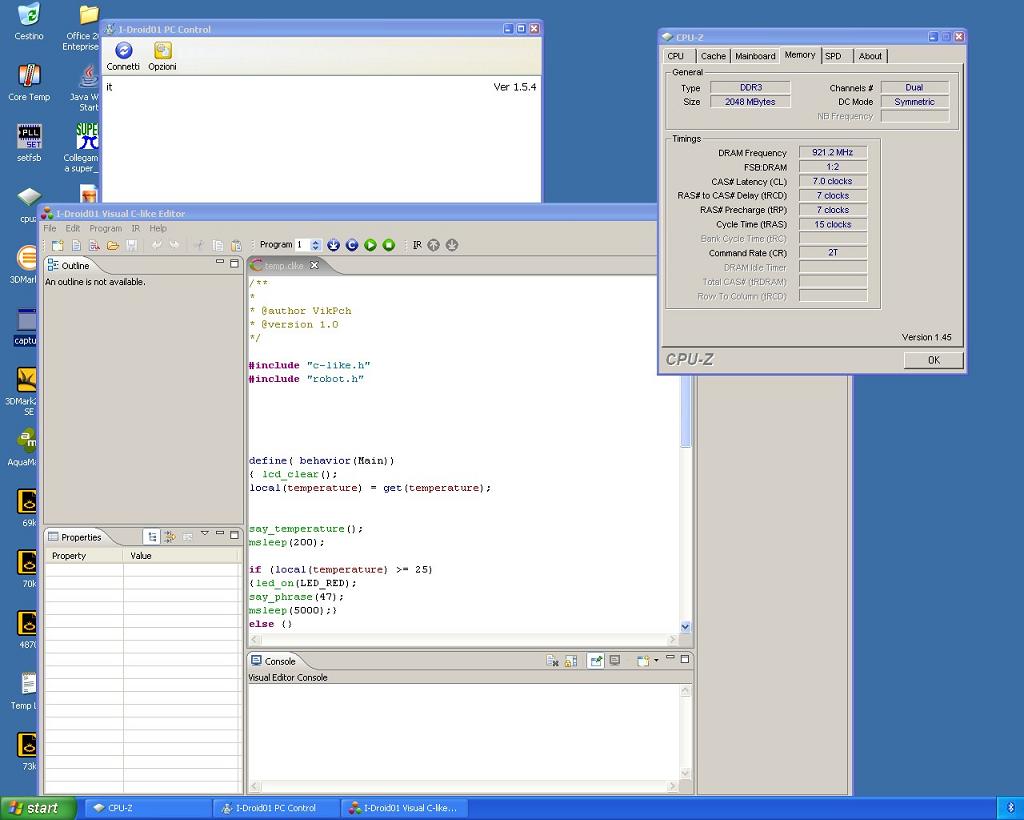Click the clear console icon

tap(552, 661)
